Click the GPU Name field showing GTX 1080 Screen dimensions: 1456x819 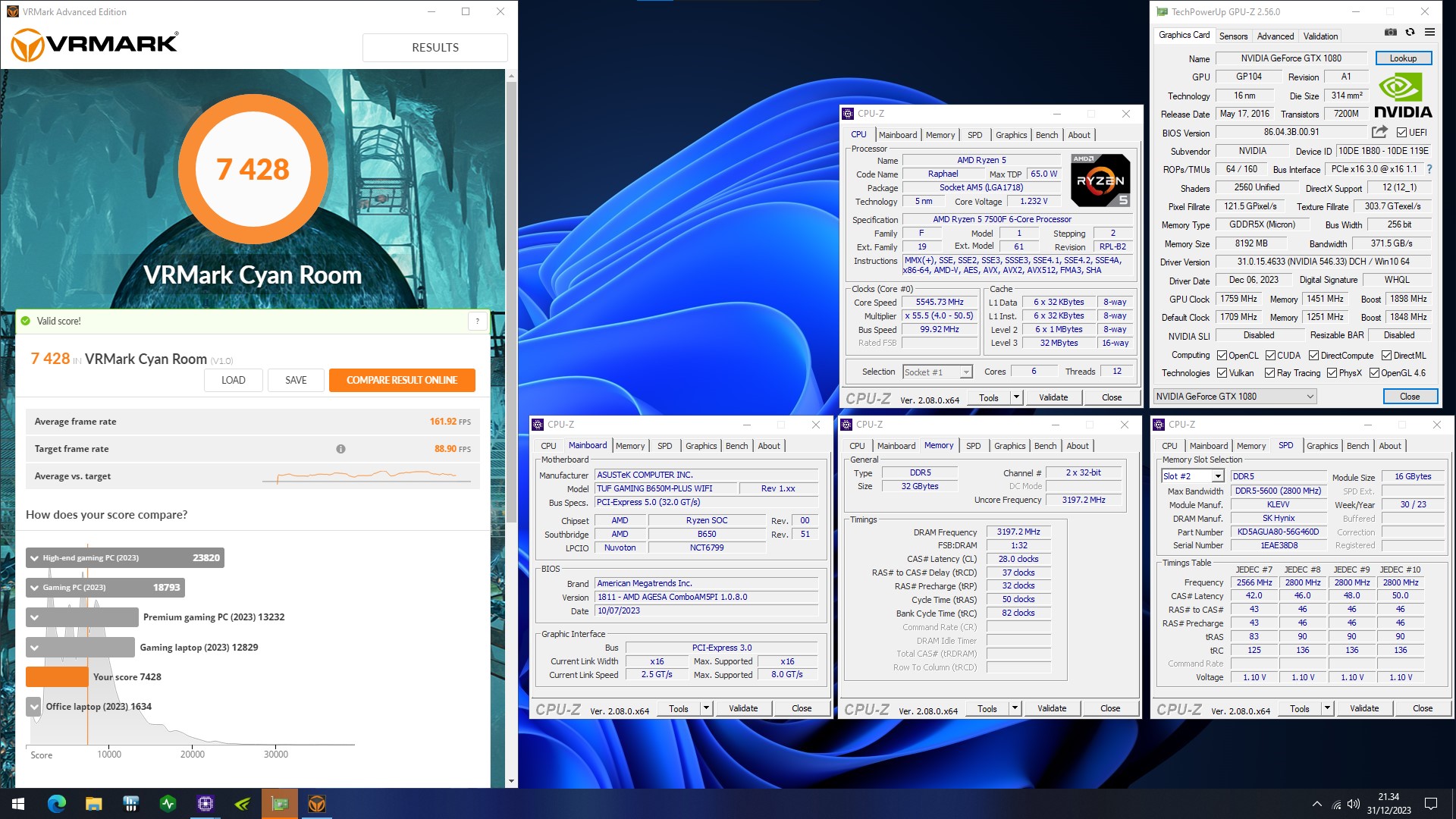click(1291, 58)
